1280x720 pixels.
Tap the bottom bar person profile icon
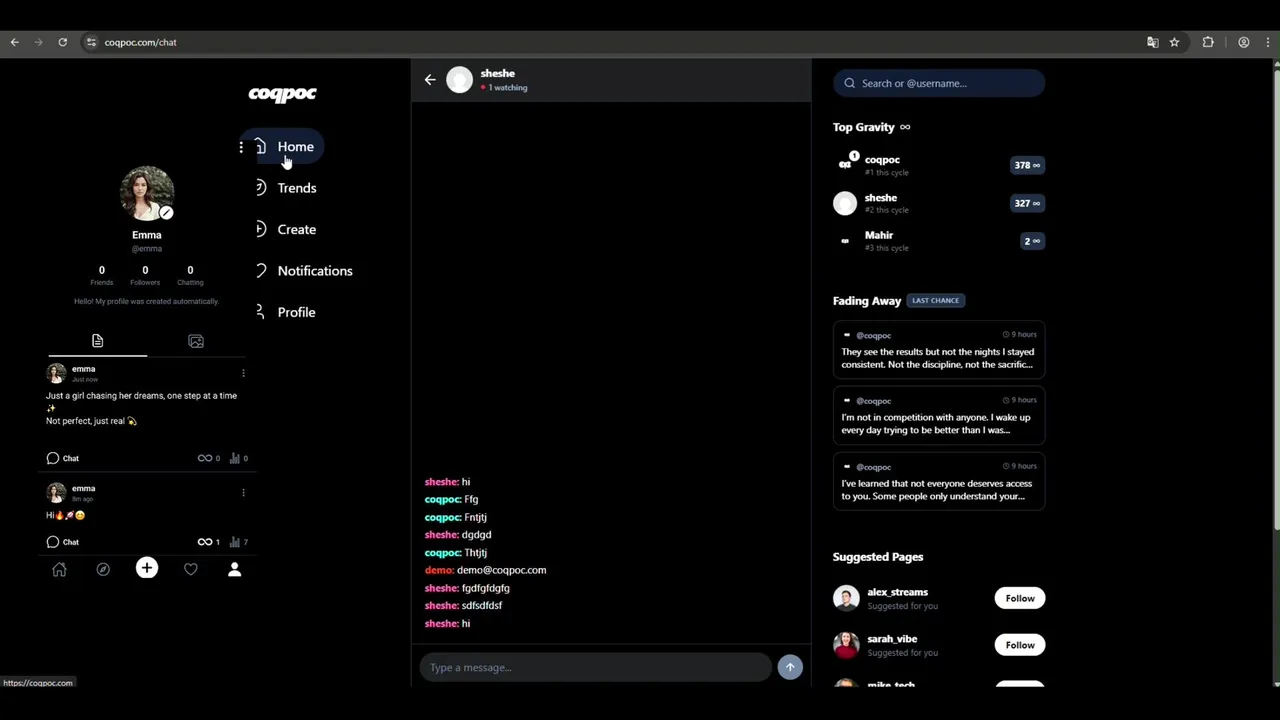pyautogui.click(x=234, y=569)
